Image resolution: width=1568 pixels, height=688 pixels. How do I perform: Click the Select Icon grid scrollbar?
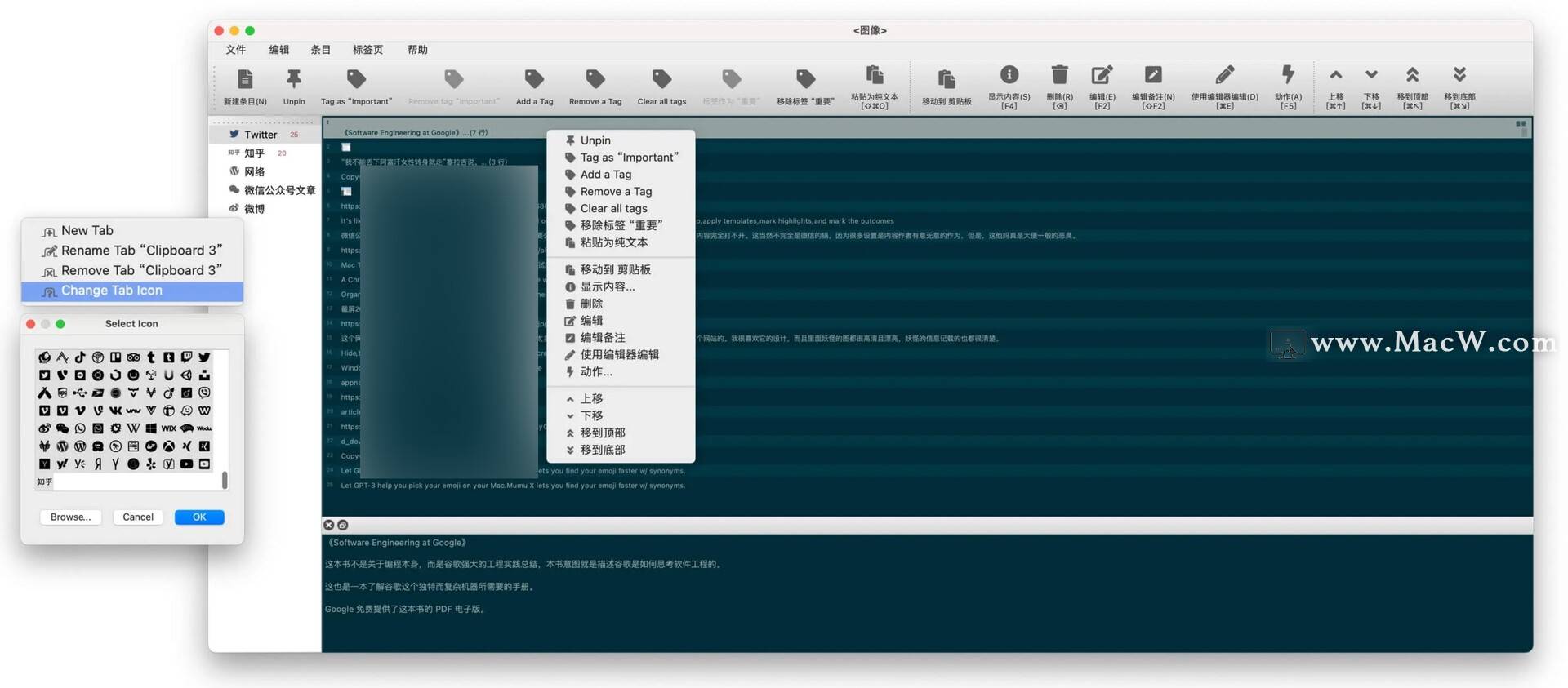click(x=225, y=480)
